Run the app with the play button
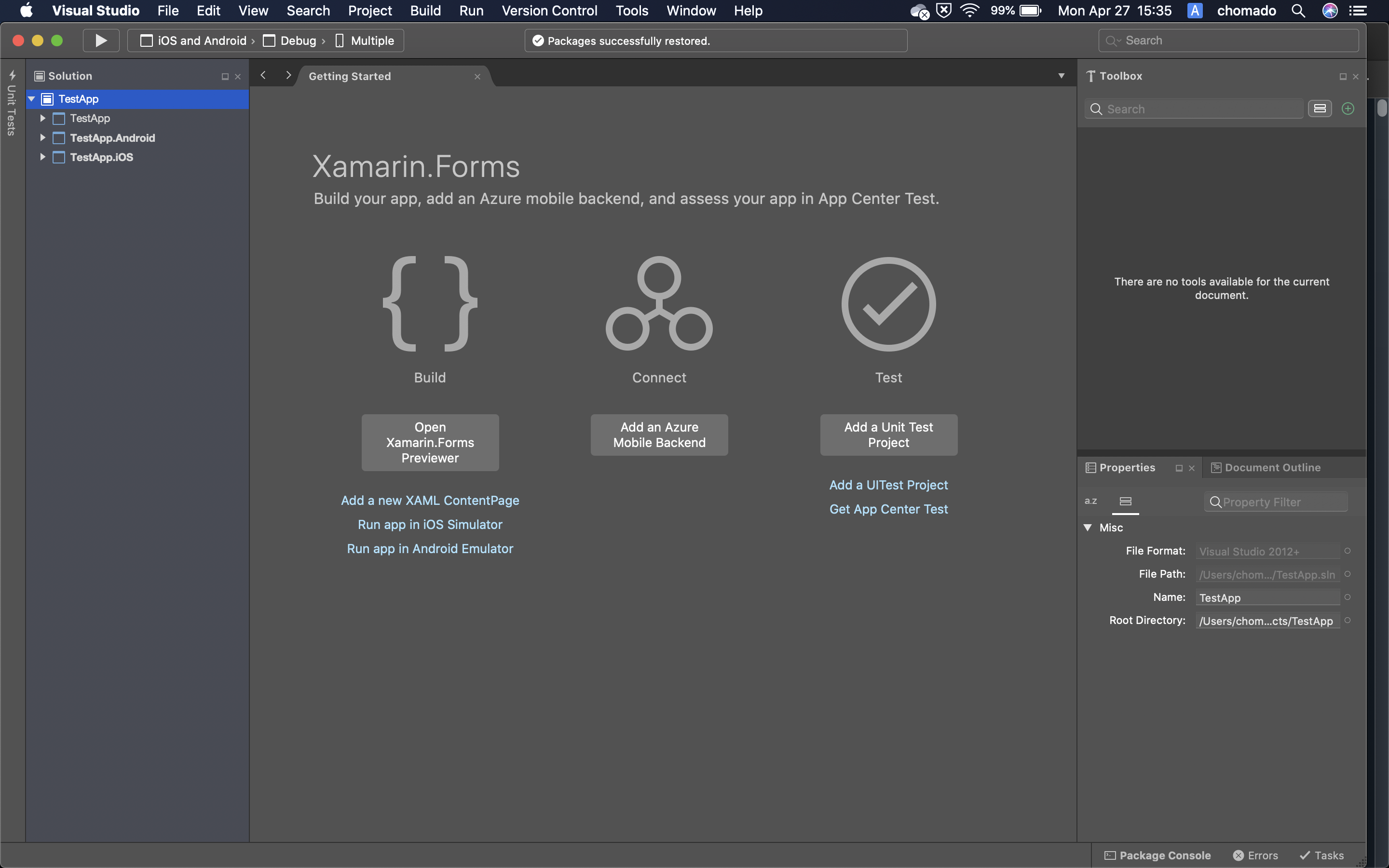 [x=101, y=41]
